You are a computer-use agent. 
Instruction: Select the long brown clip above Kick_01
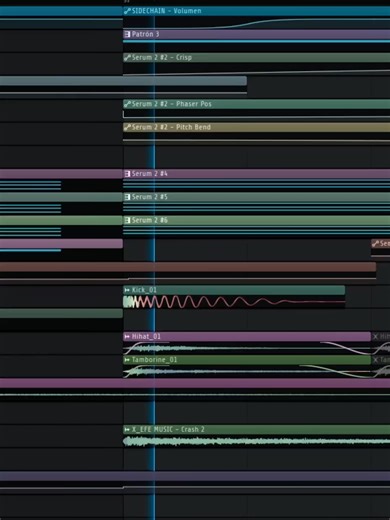click(x=188, y=267)
